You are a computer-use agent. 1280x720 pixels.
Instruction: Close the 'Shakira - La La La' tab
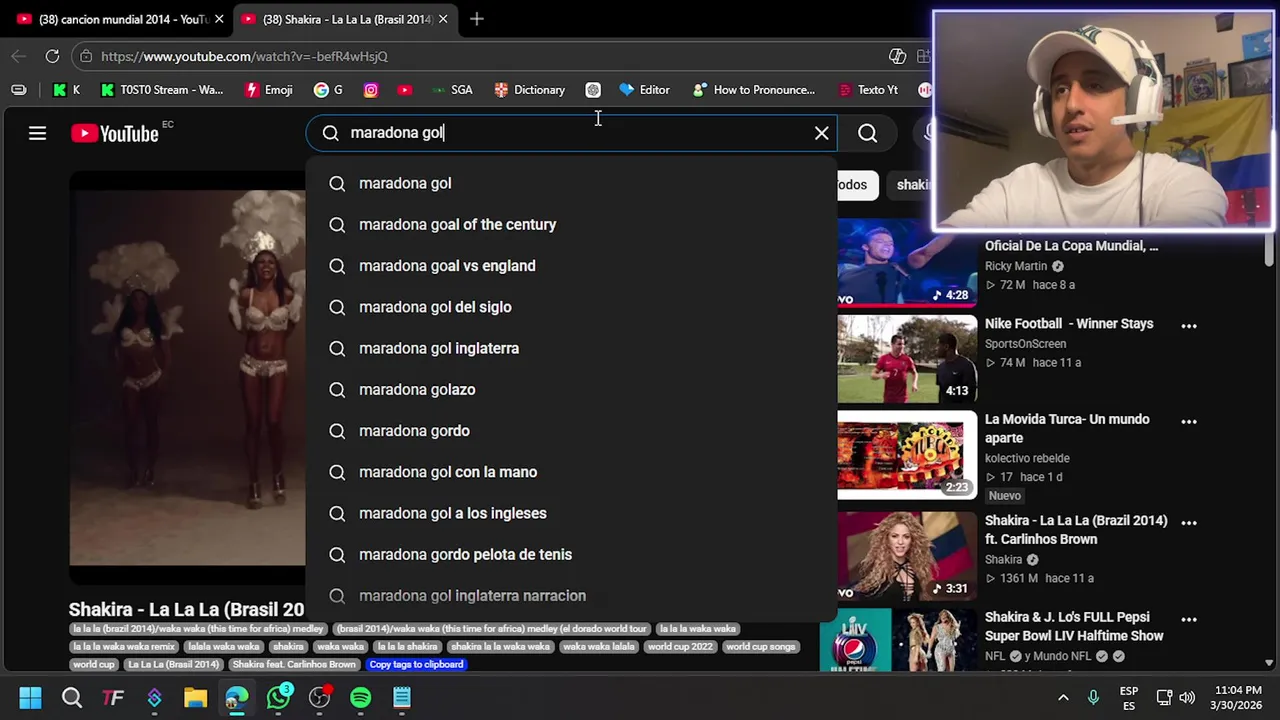443,19
